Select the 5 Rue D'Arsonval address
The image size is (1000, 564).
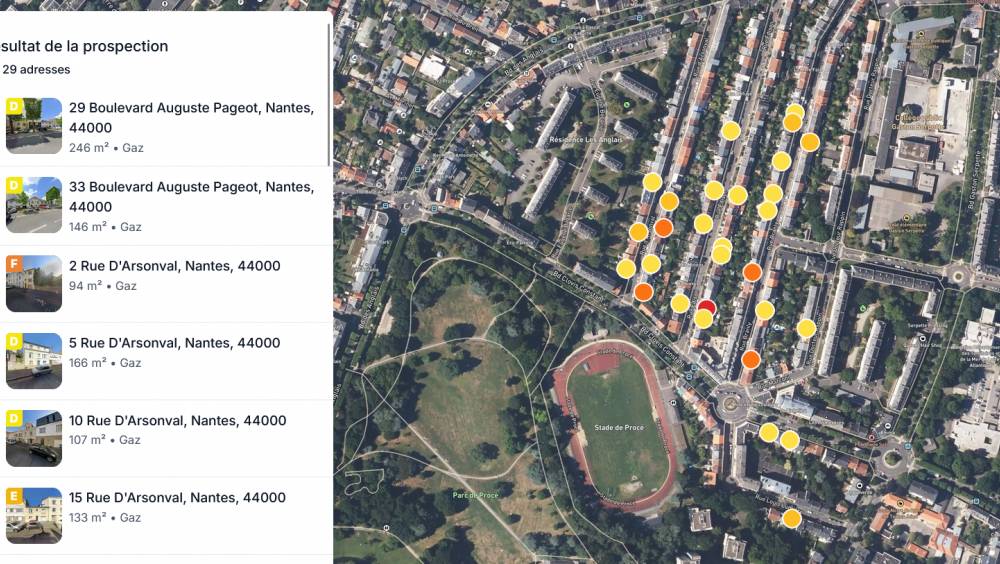tap(165, 361)
